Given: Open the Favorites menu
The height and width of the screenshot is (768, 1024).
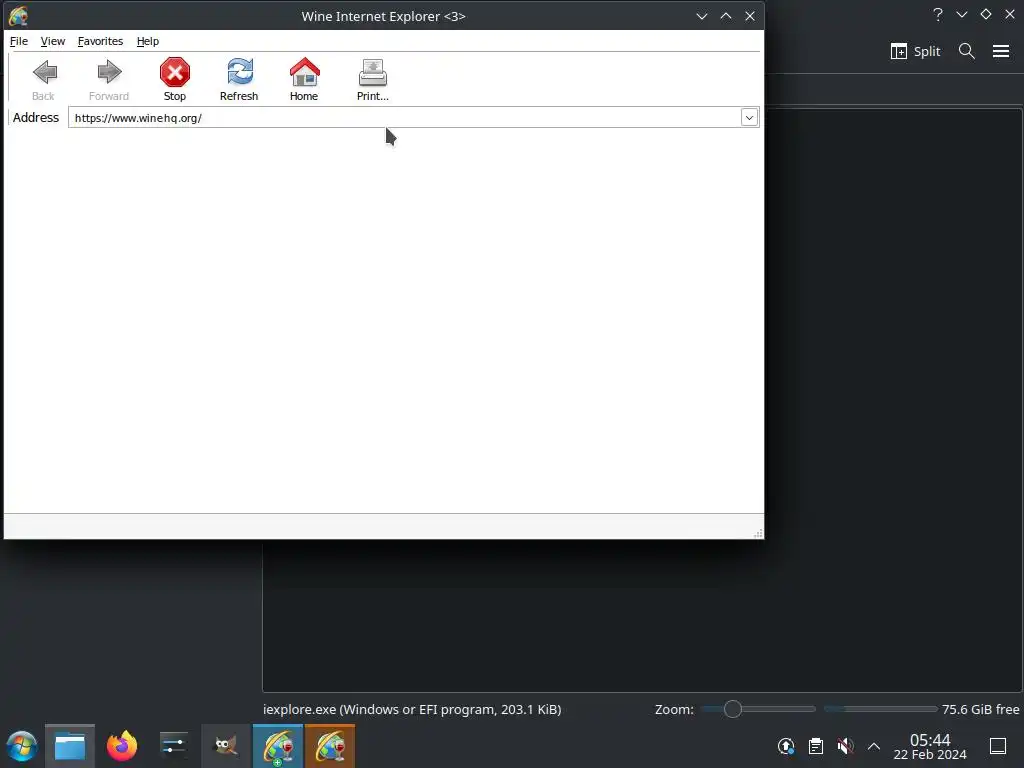Looking at the screenshot, I should [101, 41].
